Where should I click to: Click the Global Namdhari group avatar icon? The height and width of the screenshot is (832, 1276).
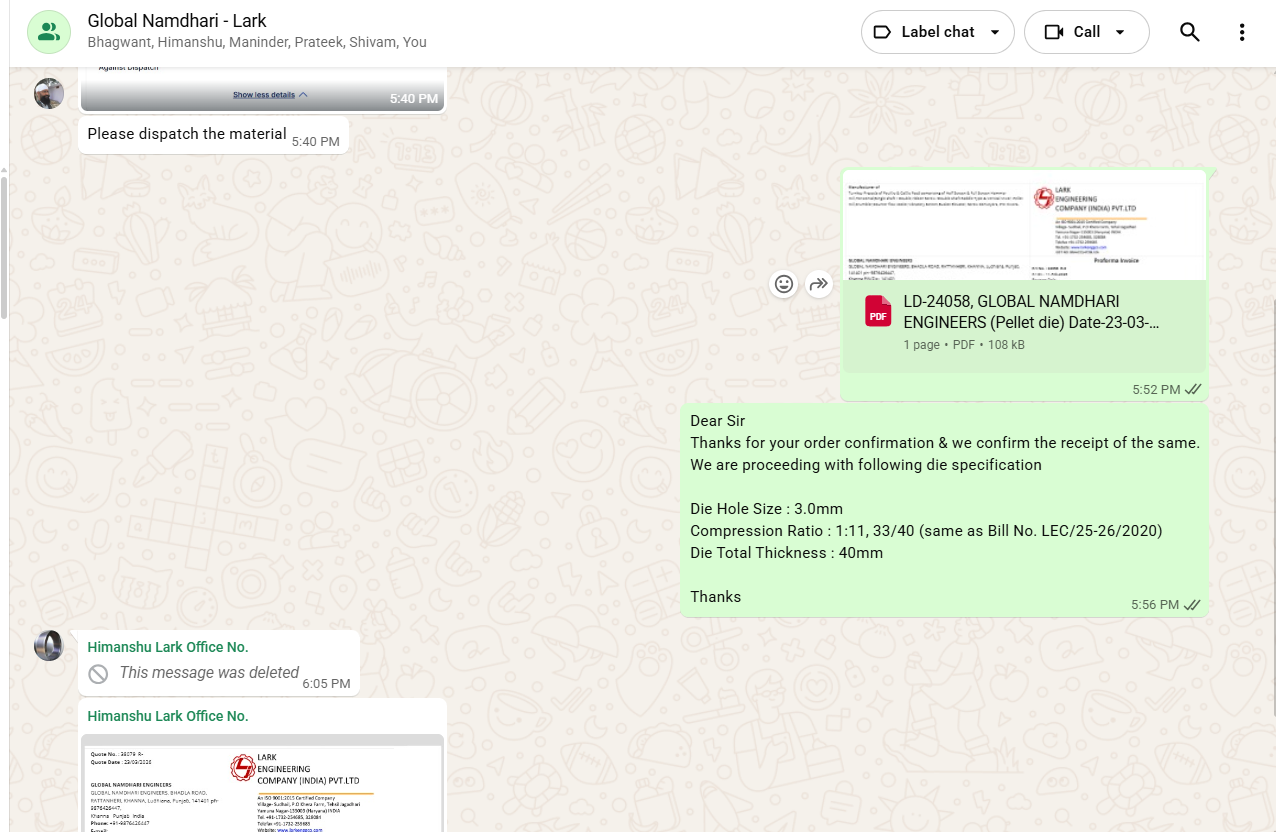click(49, 32)
